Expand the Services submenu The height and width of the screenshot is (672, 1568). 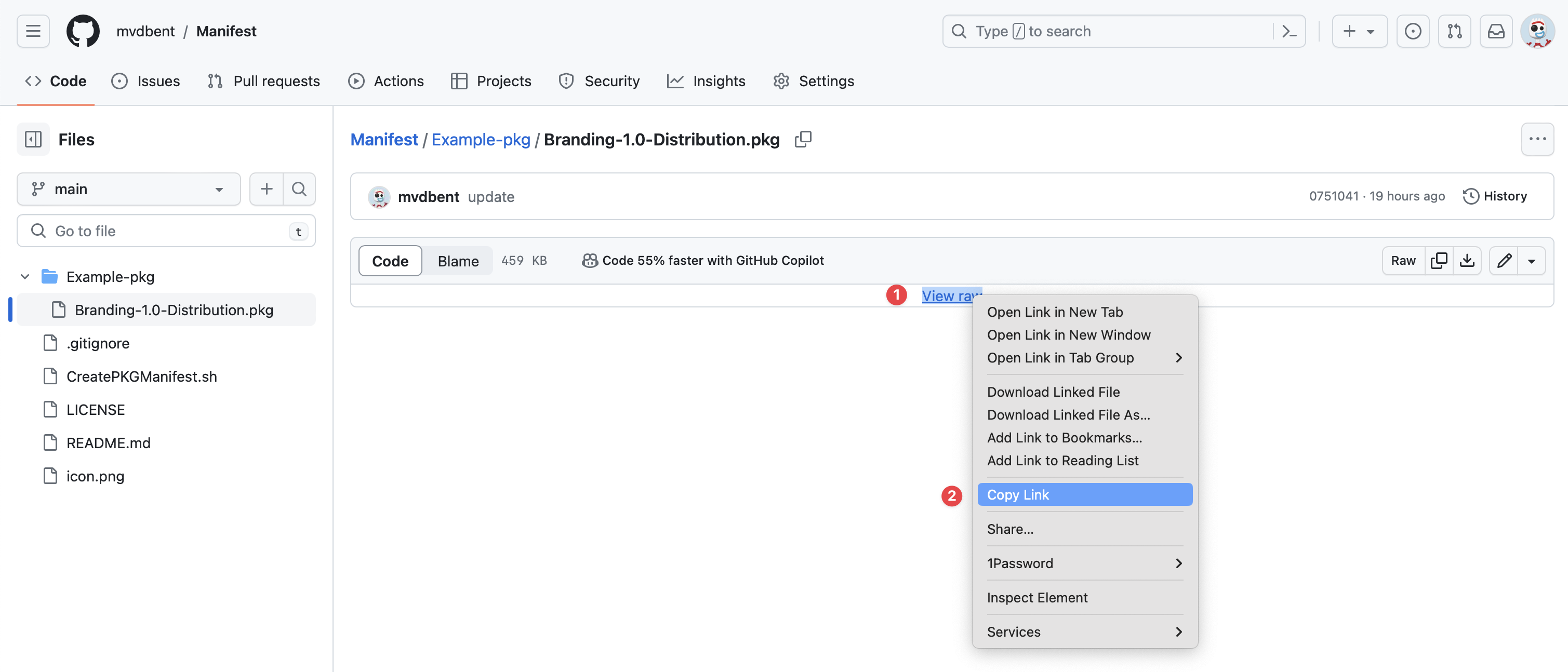coord(1085,632)
